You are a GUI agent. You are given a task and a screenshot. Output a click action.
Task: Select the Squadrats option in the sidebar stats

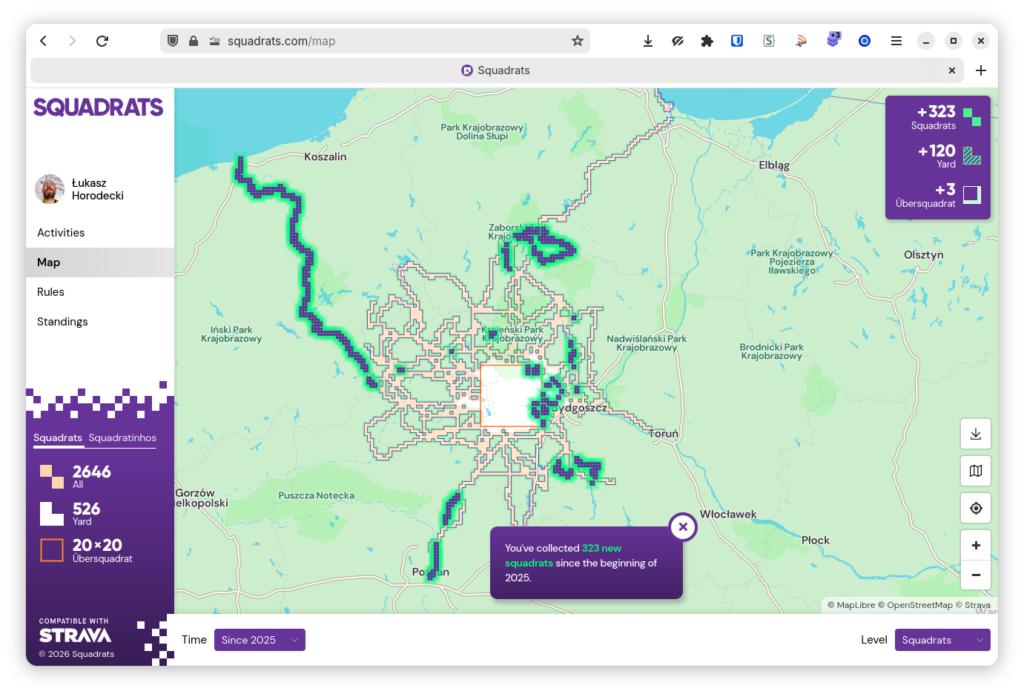57,438
